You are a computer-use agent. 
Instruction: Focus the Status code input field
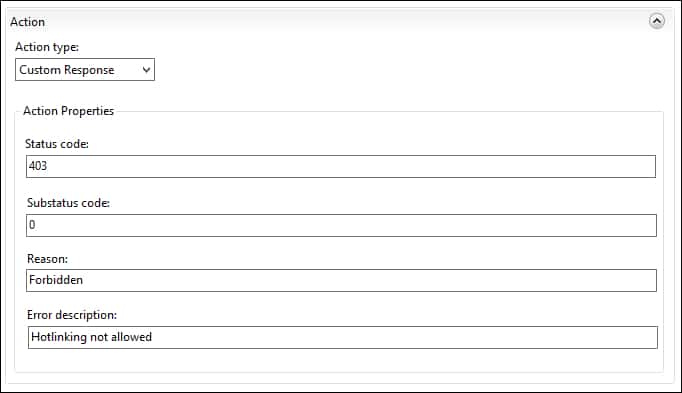(341, 167)
